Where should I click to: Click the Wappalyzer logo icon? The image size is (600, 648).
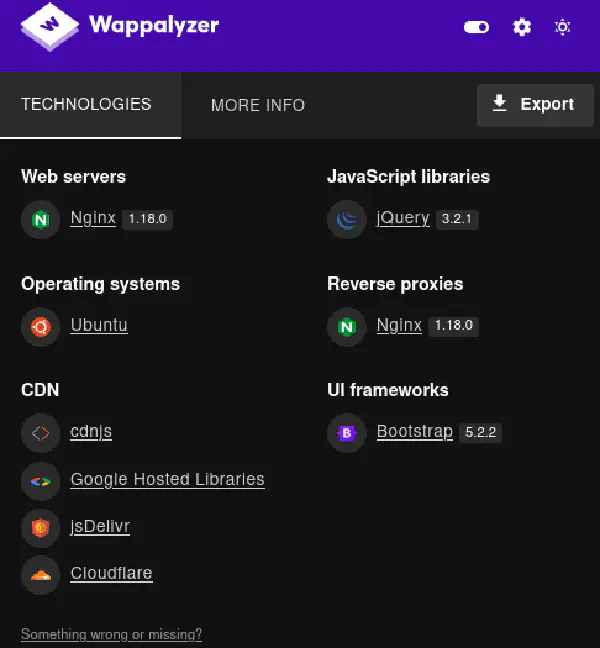[50, 27]
